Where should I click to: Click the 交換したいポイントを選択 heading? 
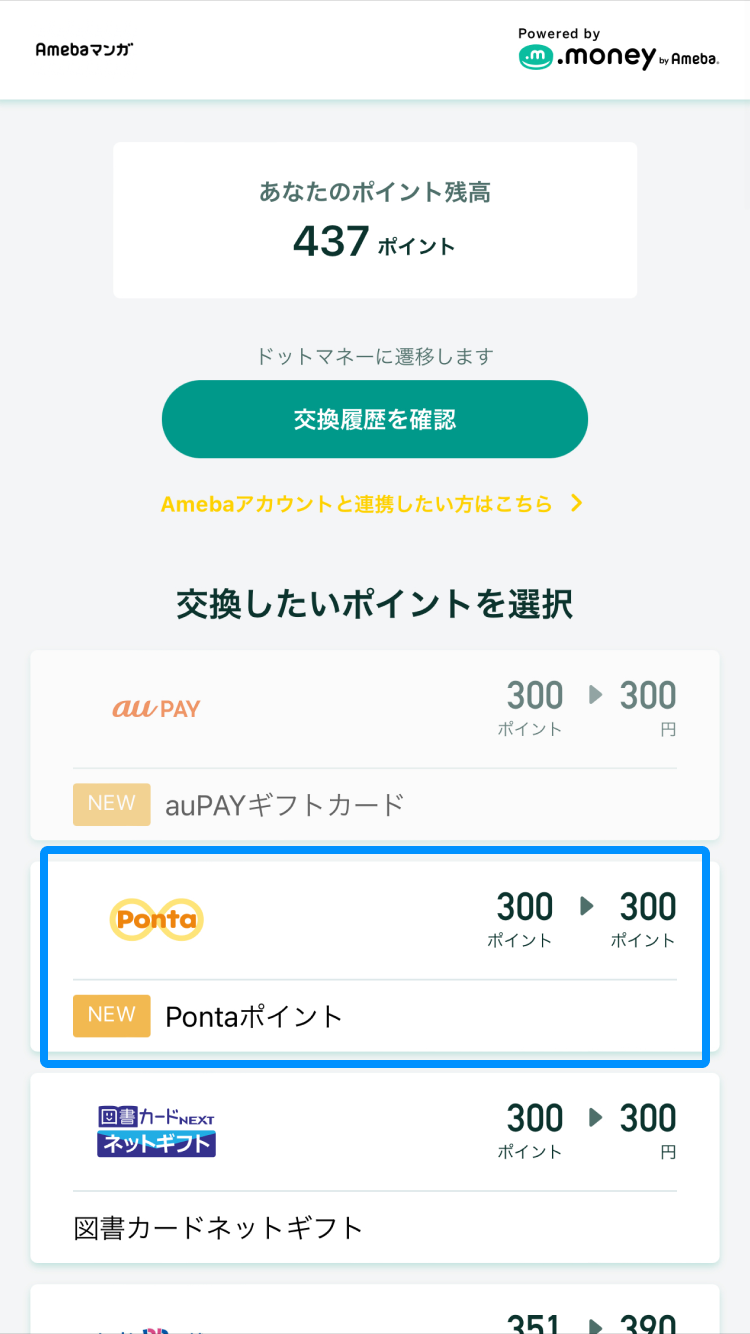pyautogui.click(x=375, y=604)
